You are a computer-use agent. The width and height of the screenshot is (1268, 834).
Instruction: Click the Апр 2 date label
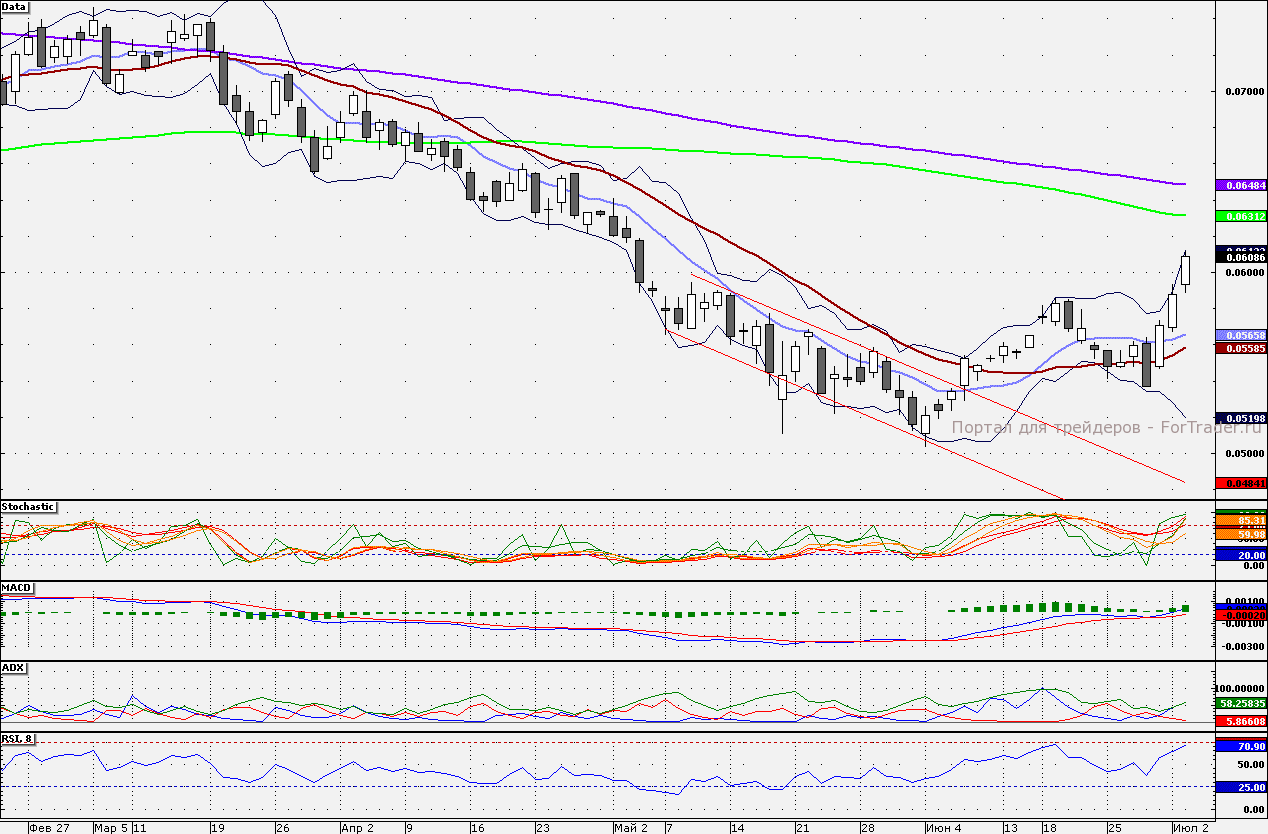(357, 828)
